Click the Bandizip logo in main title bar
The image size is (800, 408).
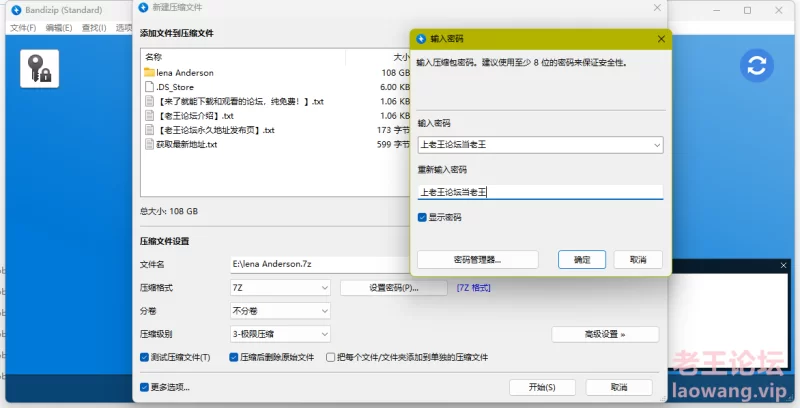click(x=16, y=10)
